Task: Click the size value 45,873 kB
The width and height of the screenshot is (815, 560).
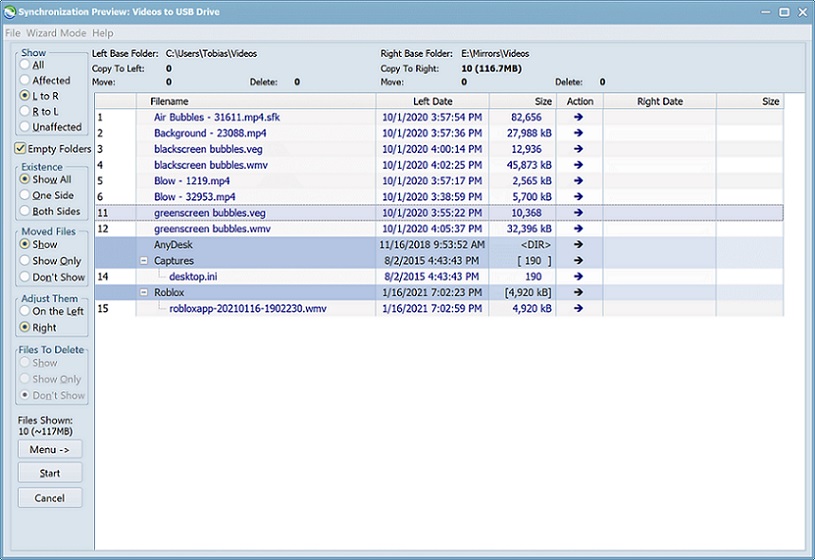Action: [x=529, y=165]
